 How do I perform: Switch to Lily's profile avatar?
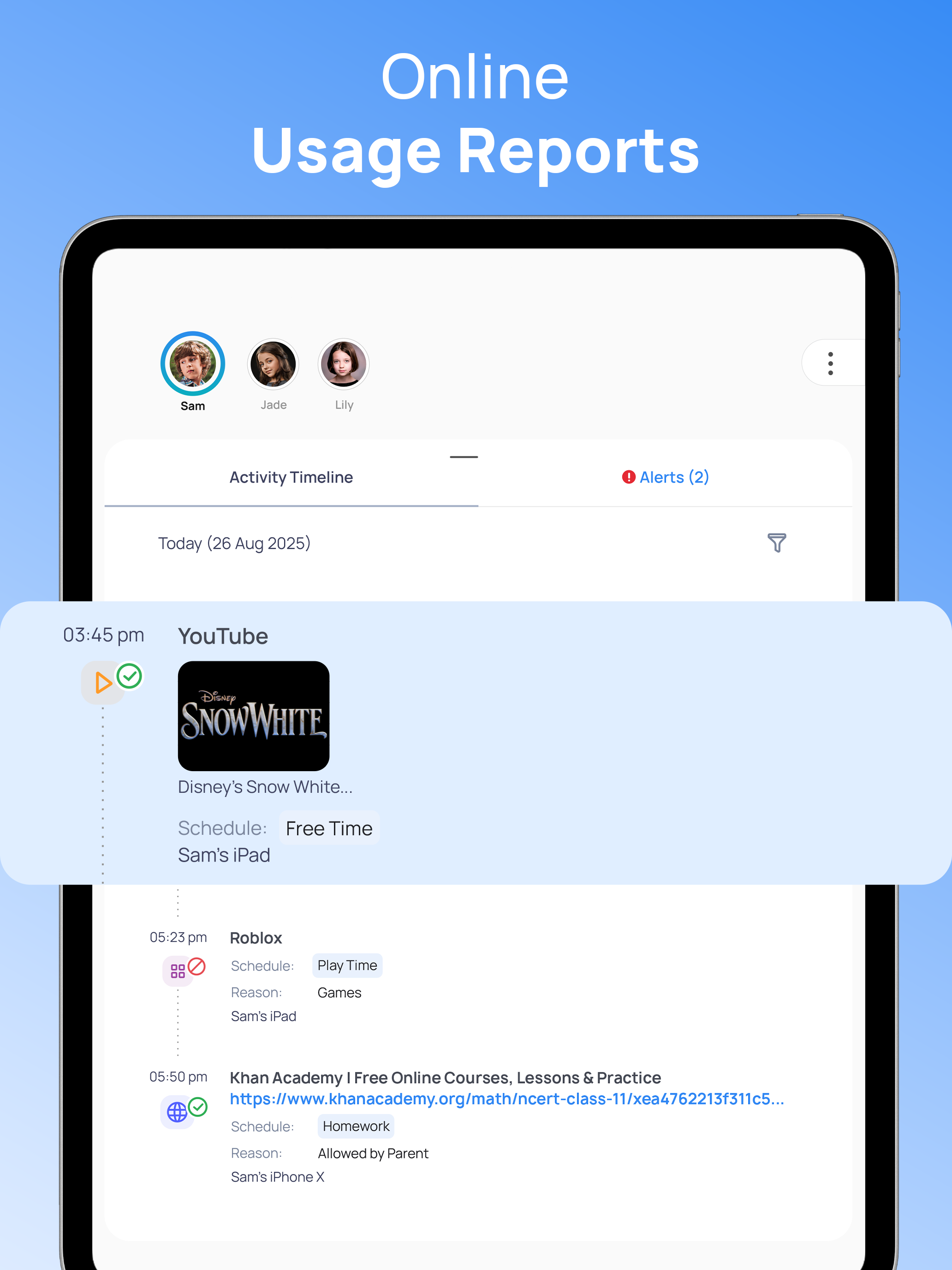[343, 364]
